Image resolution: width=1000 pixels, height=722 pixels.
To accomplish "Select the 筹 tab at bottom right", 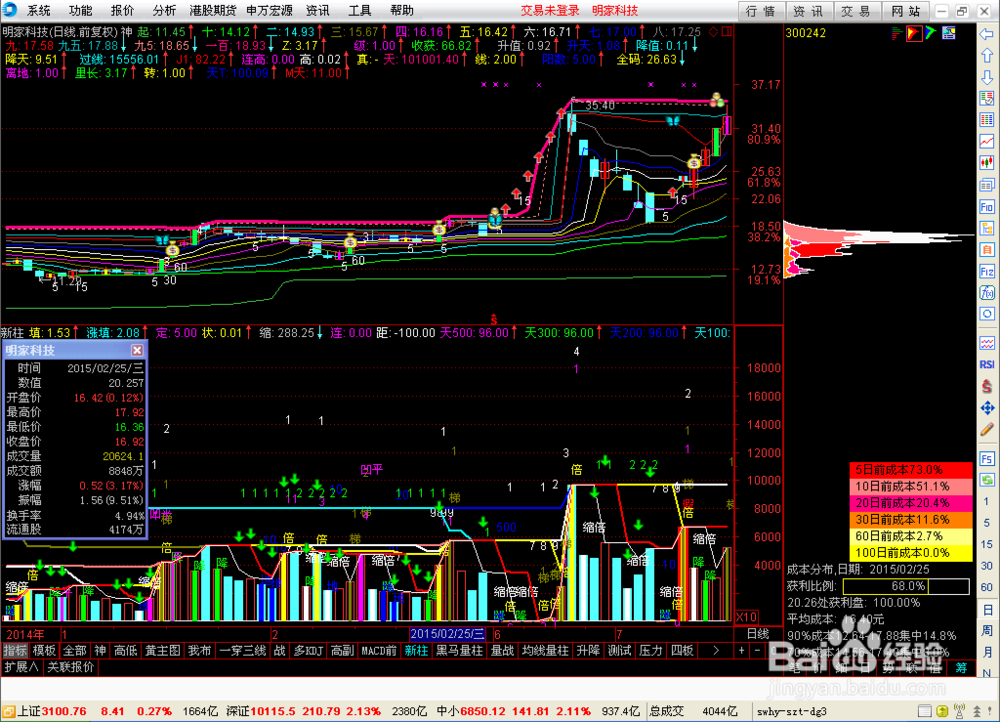I will [x=961, y=667].
